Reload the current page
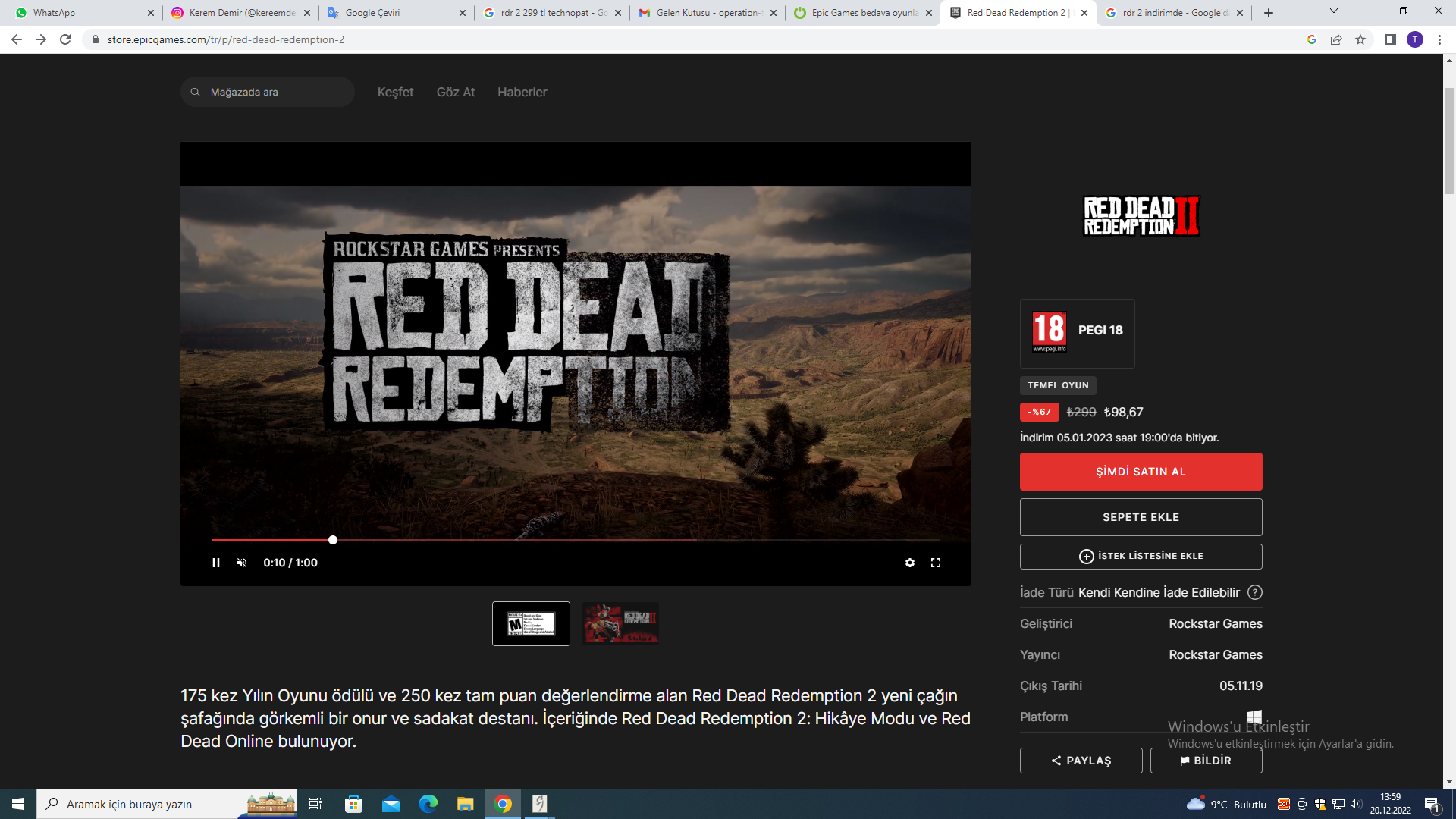 pyautogui.click(x=65, y=39)
